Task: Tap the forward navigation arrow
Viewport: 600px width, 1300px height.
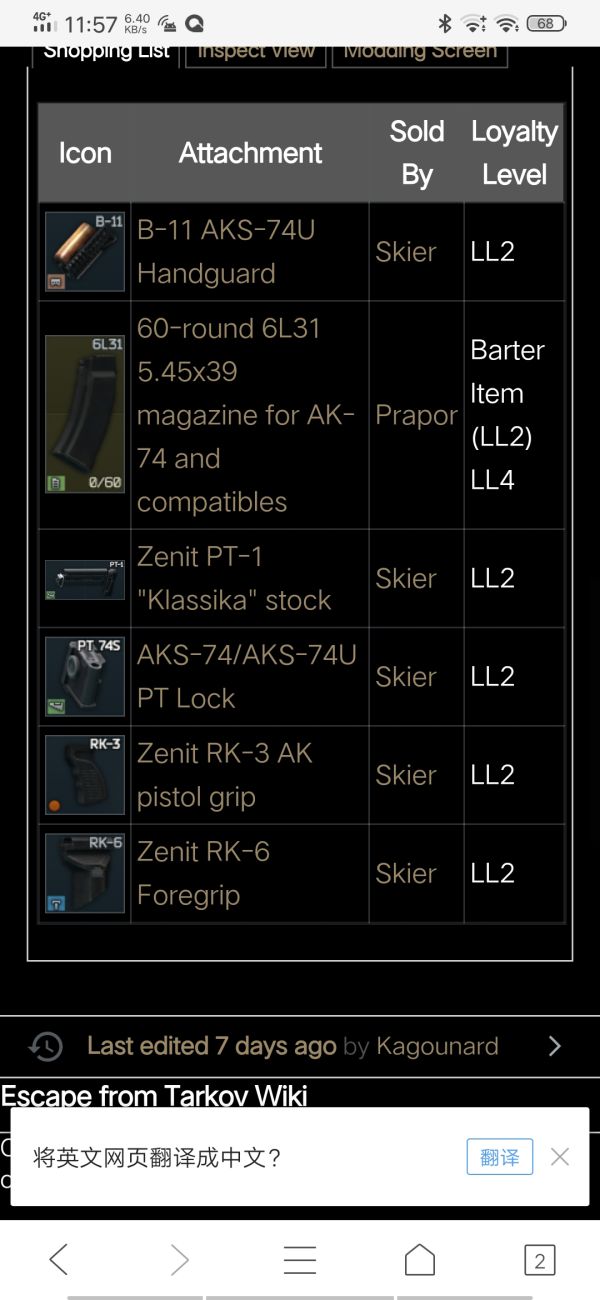Action: (179, 1260)
